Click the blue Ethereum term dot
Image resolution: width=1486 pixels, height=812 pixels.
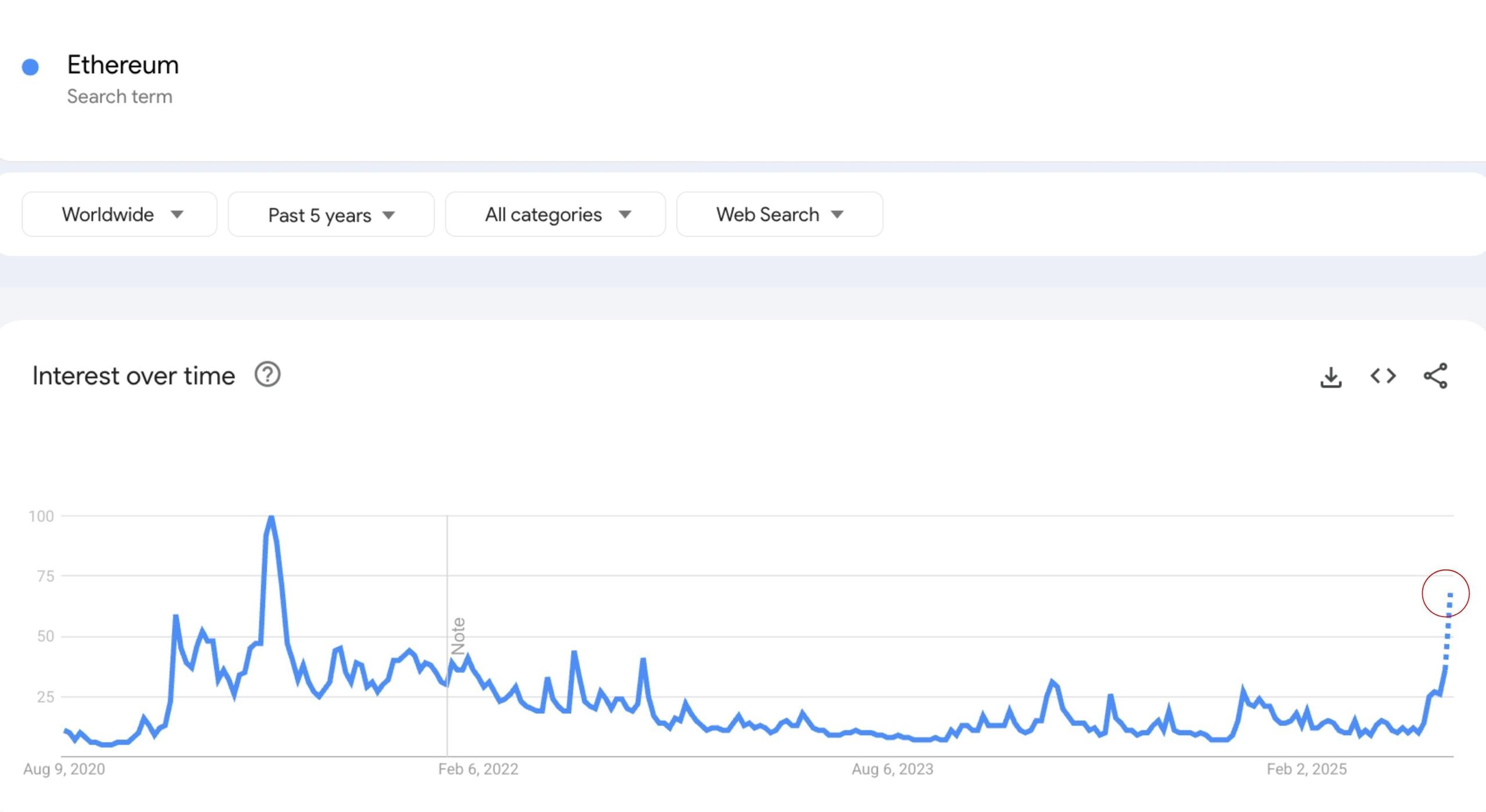point(30,67)
